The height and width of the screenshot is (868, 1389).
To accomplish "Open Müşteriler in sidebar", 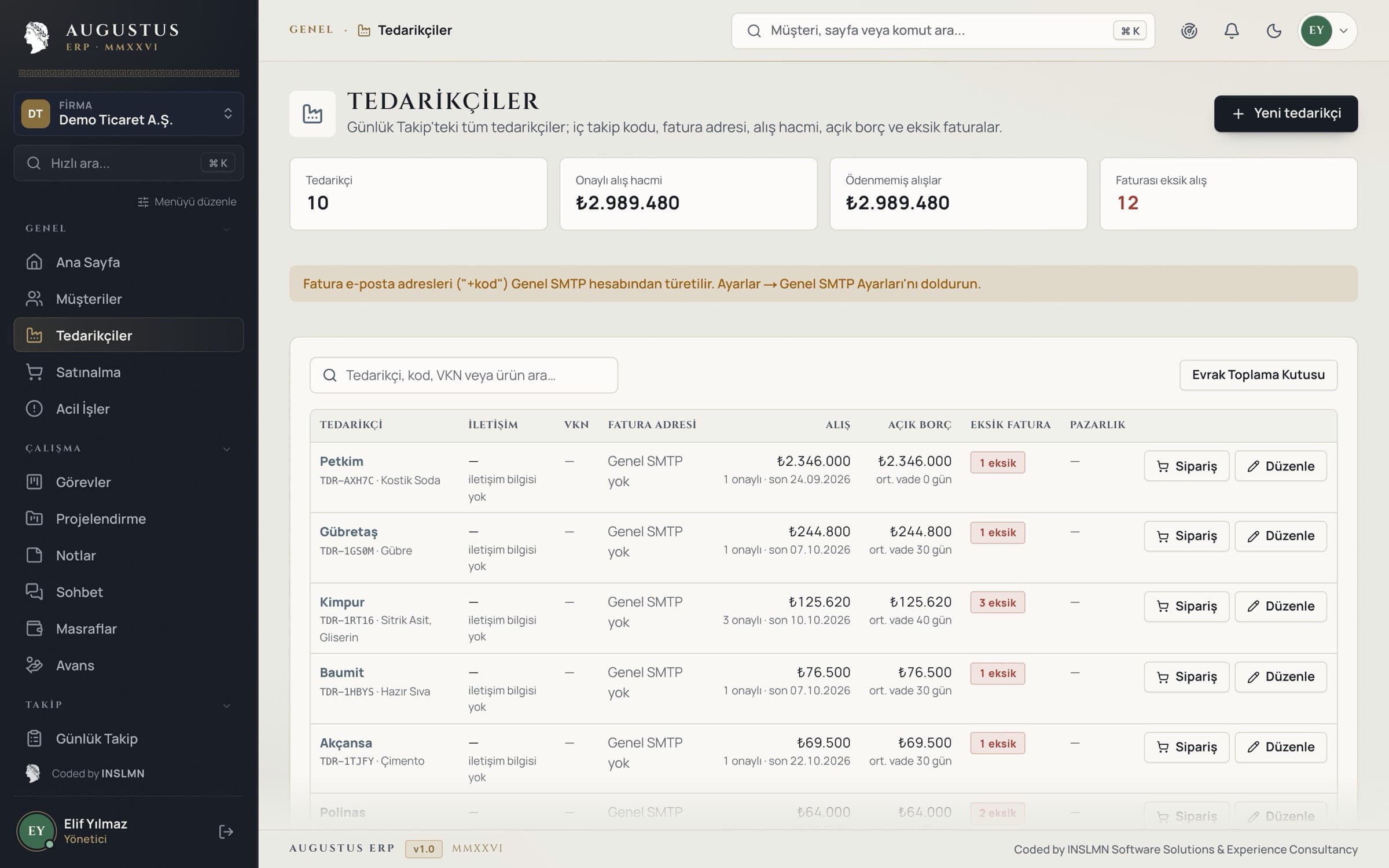I will 128,299.
